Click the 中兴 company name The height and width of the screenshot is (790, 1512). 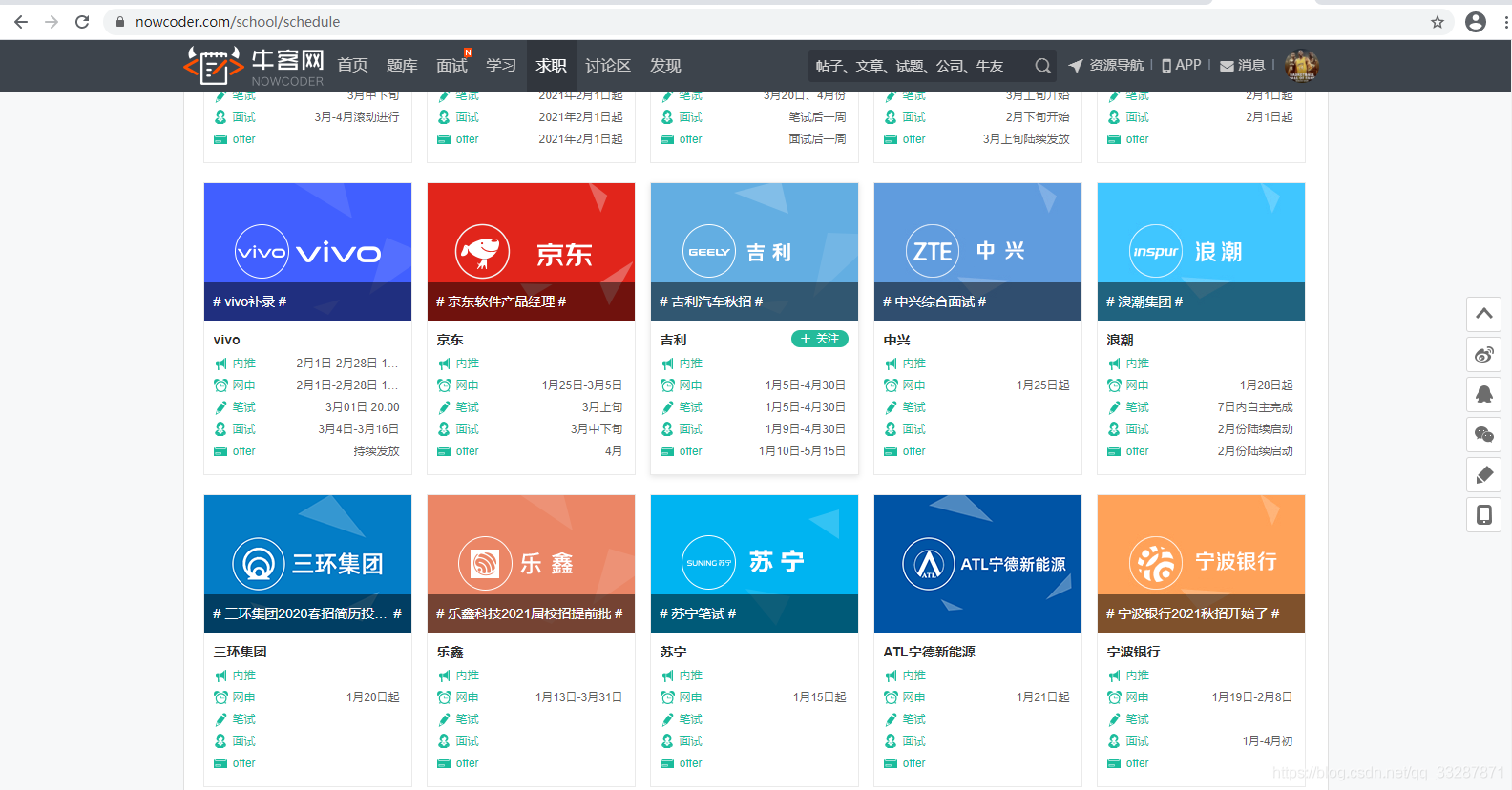click(x=897, y=340)
